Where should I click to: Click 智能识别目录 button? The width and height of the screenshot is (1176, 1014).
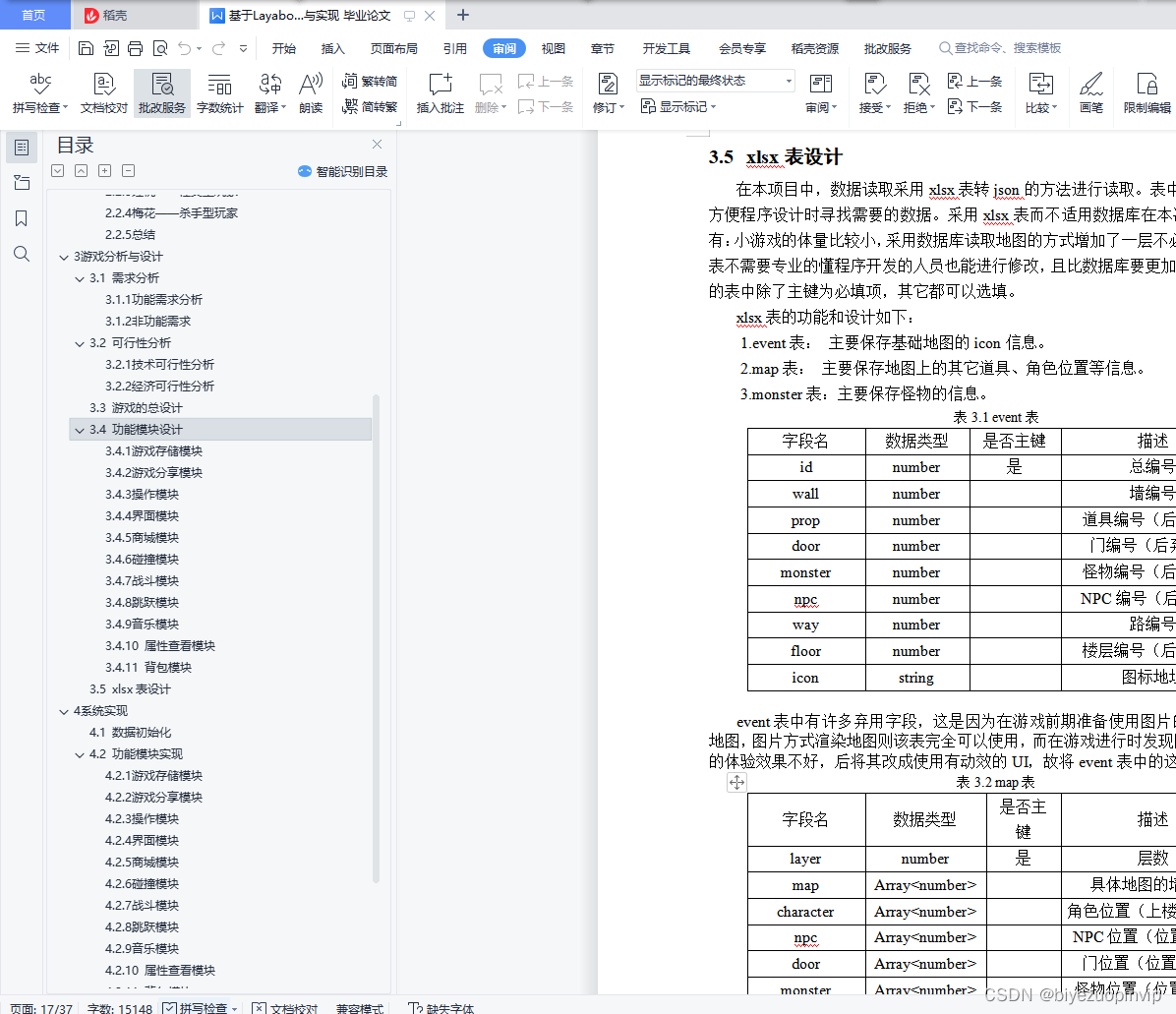pos(343,172)
